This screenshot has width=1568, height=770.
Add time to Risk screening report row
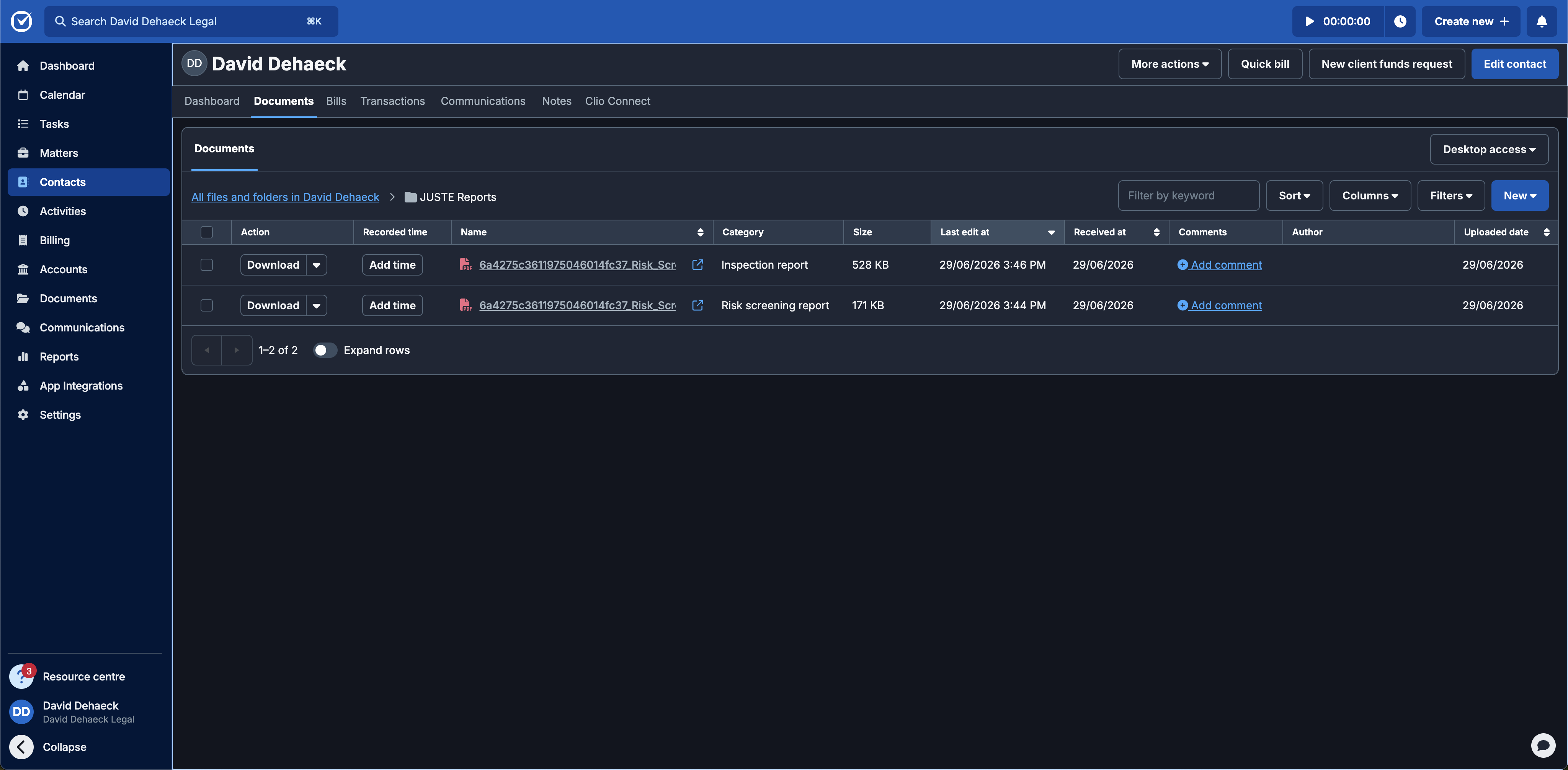(x=392, y=305)
